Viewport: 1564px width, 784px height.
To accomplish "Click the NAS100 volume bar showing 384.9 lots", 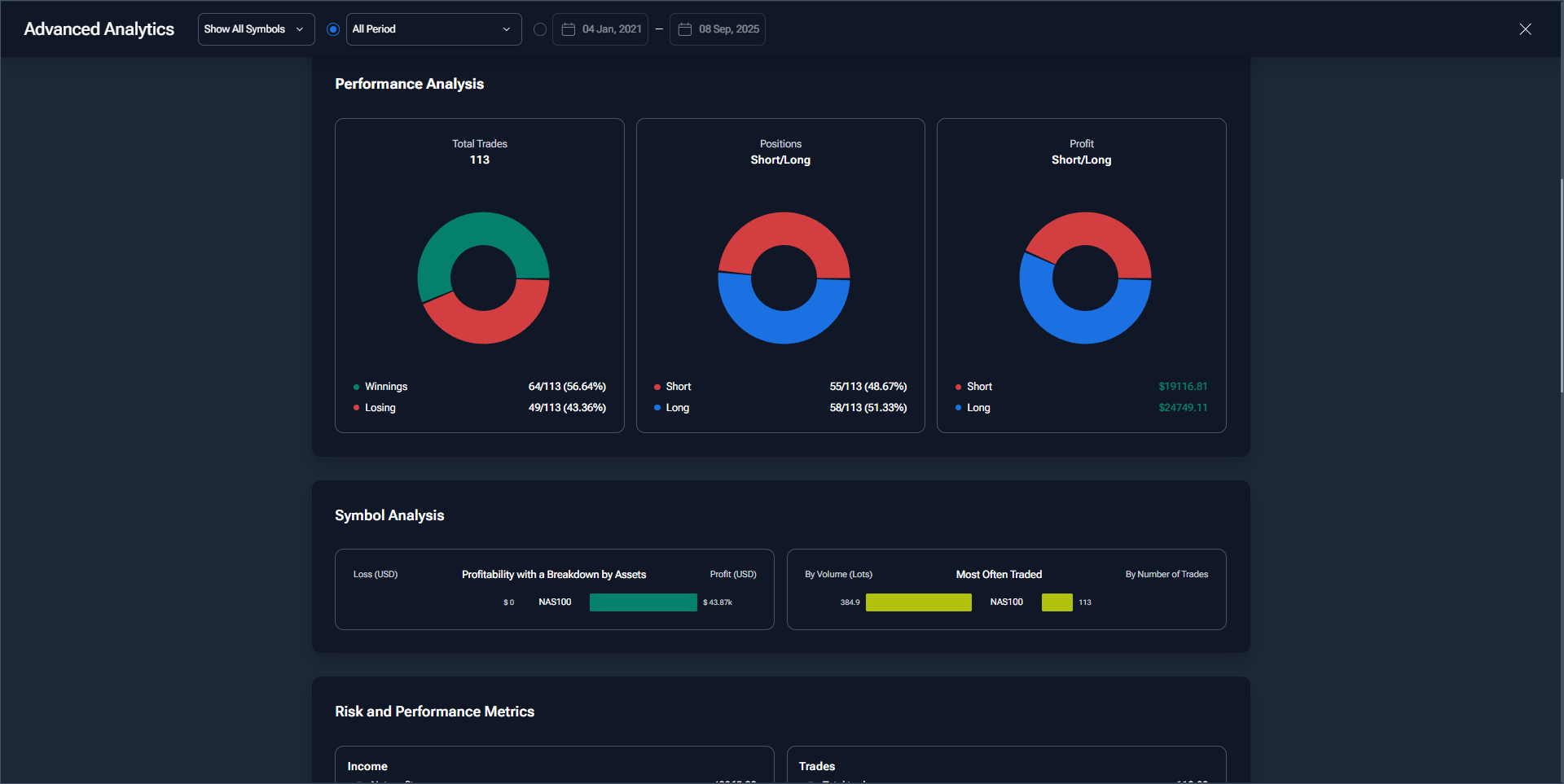I will (918, 602).
